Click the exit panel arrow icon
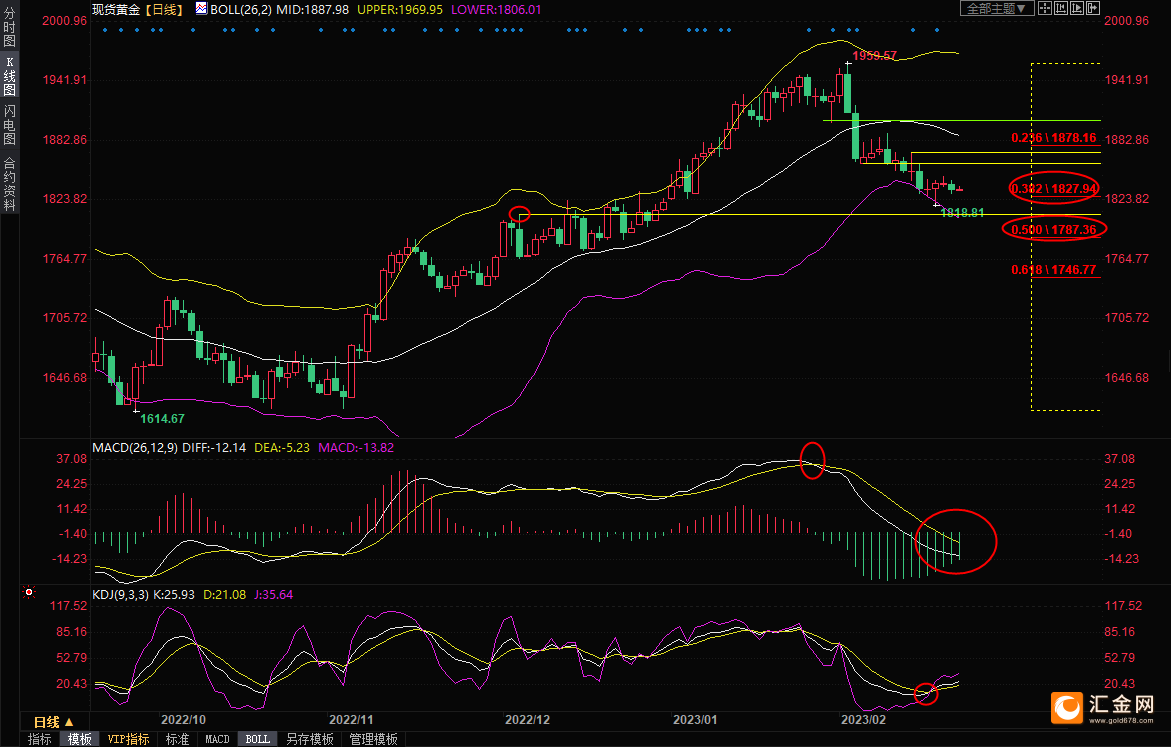The height and width of the screenshot is (747, 1171). [x=1093, y=8]
